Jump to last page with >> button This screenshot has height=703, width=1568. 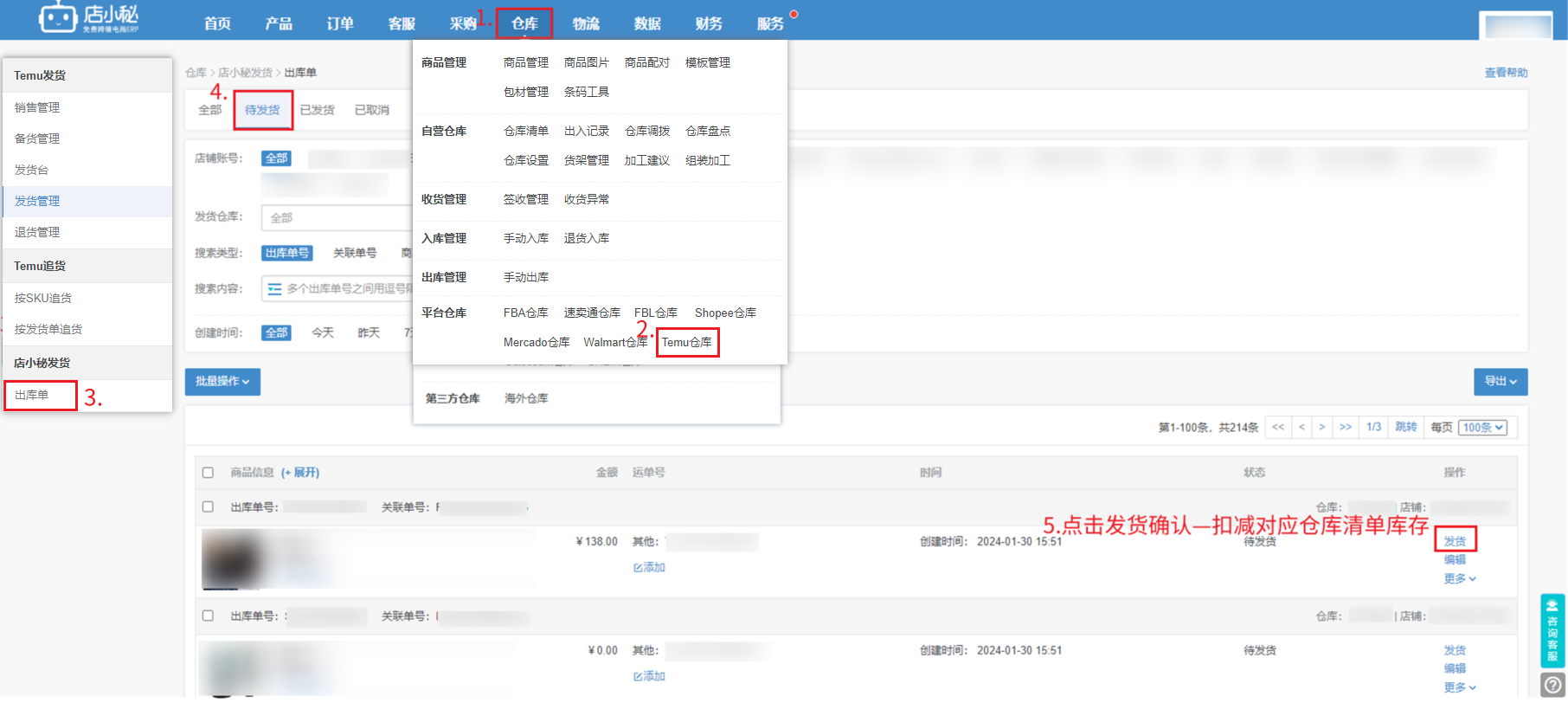[1346, 427]
